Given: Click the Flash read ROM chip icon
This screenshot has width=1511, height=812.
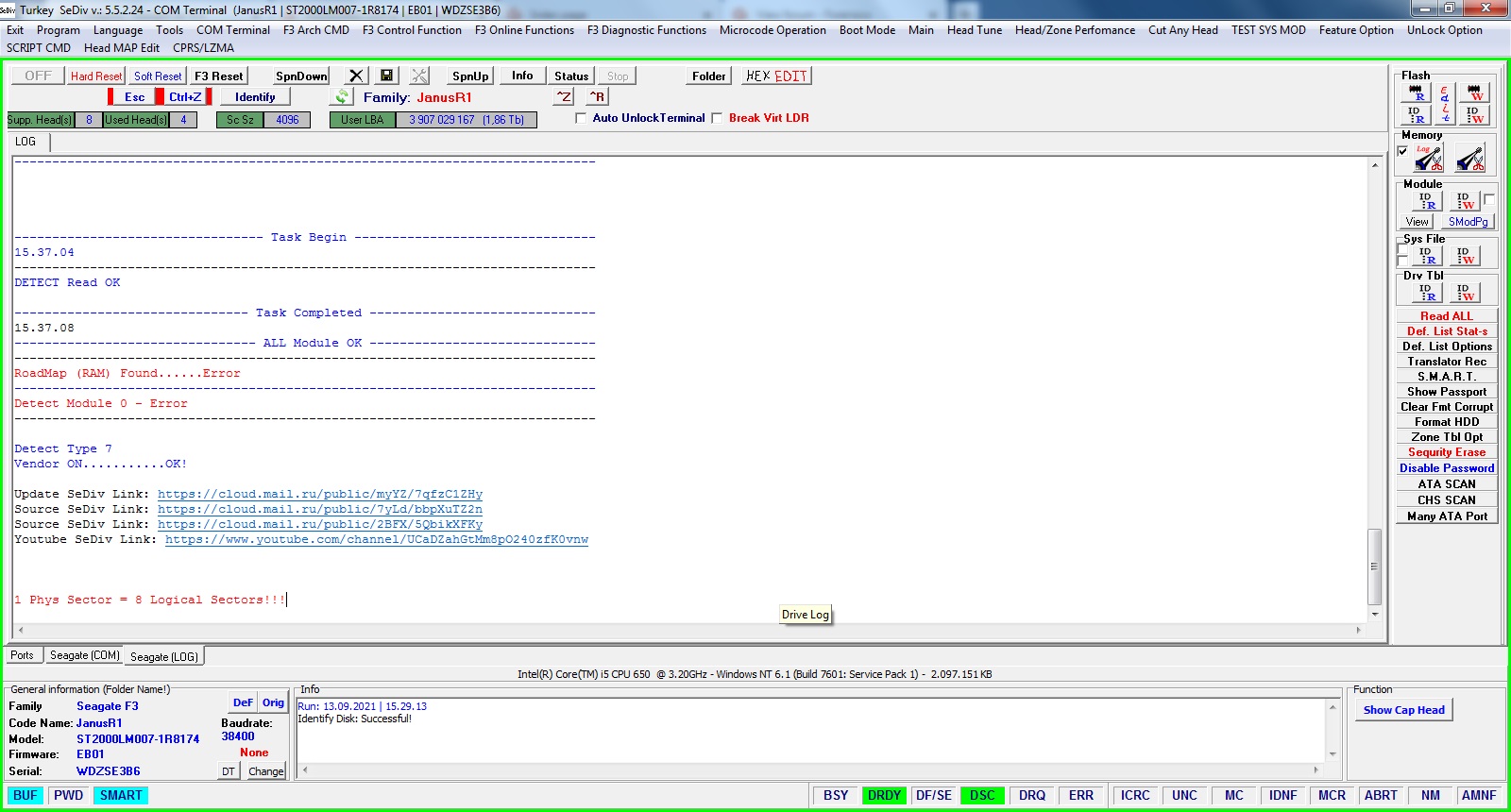Looking at the screenshot, I should (x=1416, y=93).
